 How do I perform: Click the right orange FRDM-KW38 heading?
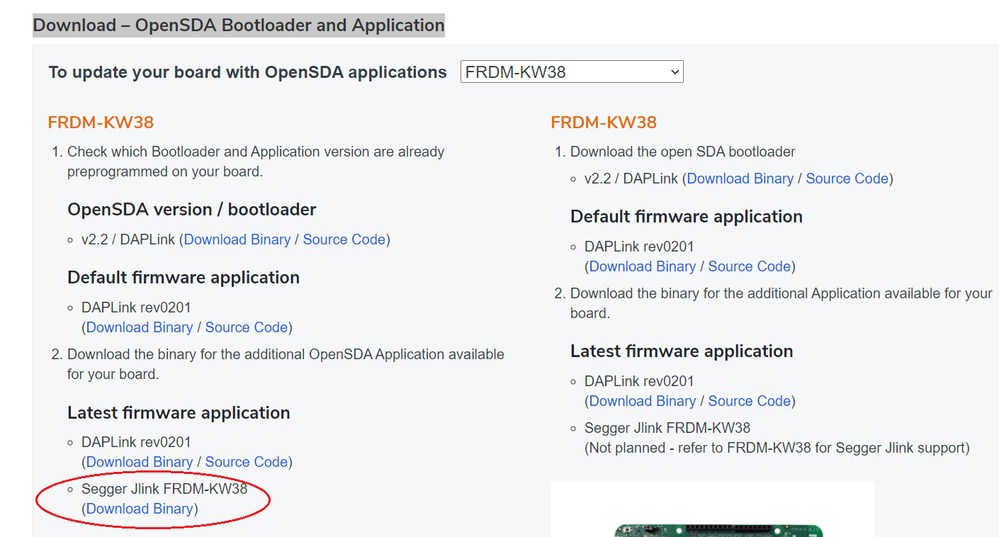(603, 122)
